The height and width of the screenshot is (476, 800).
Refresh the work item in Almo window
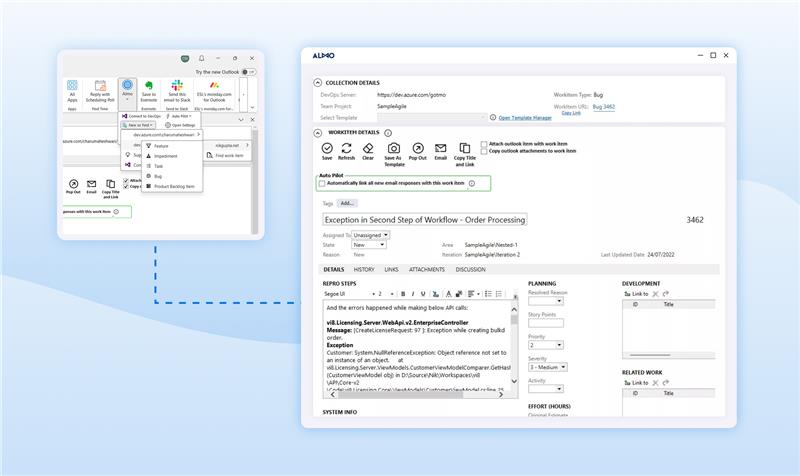(346, 148)
